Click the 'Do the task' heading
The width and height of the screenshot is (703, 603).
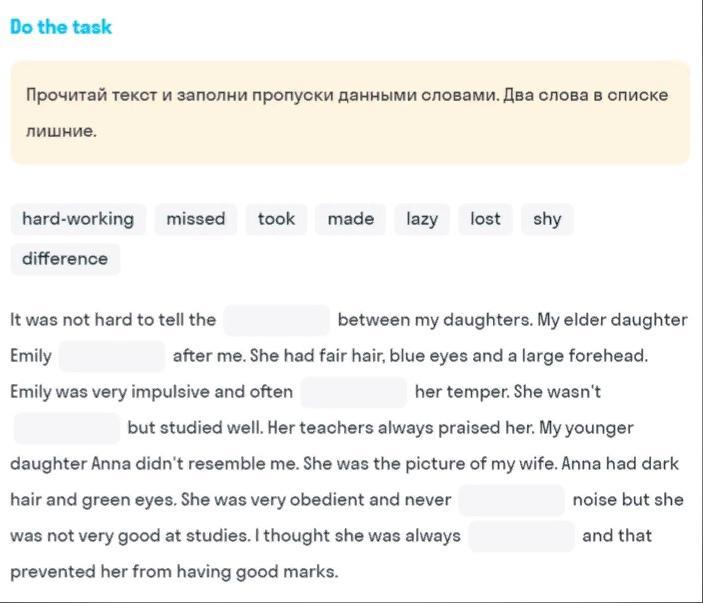click(61, 27)
